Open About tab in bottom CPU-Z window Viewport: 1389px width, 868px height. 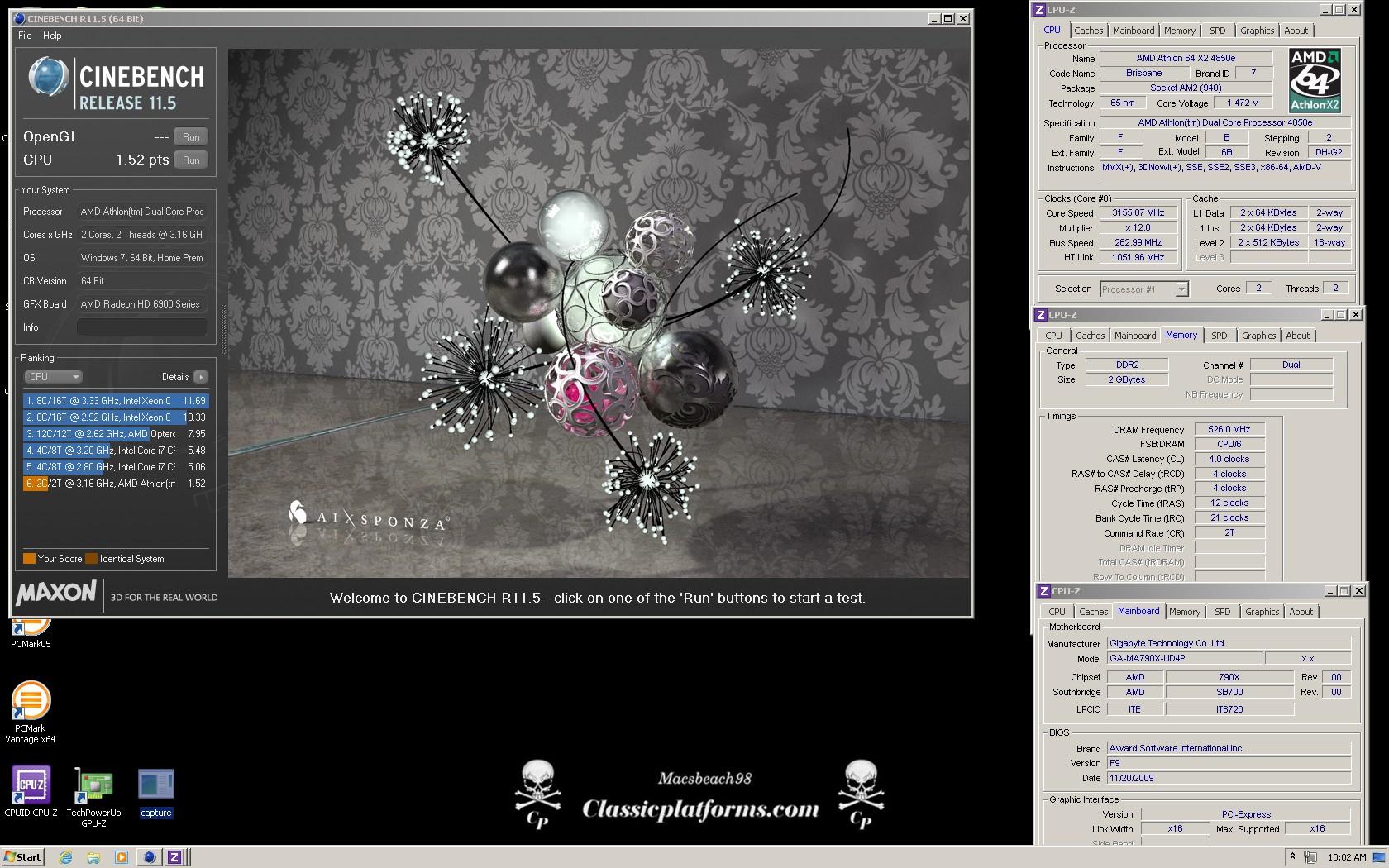[x=1301, y=612]
